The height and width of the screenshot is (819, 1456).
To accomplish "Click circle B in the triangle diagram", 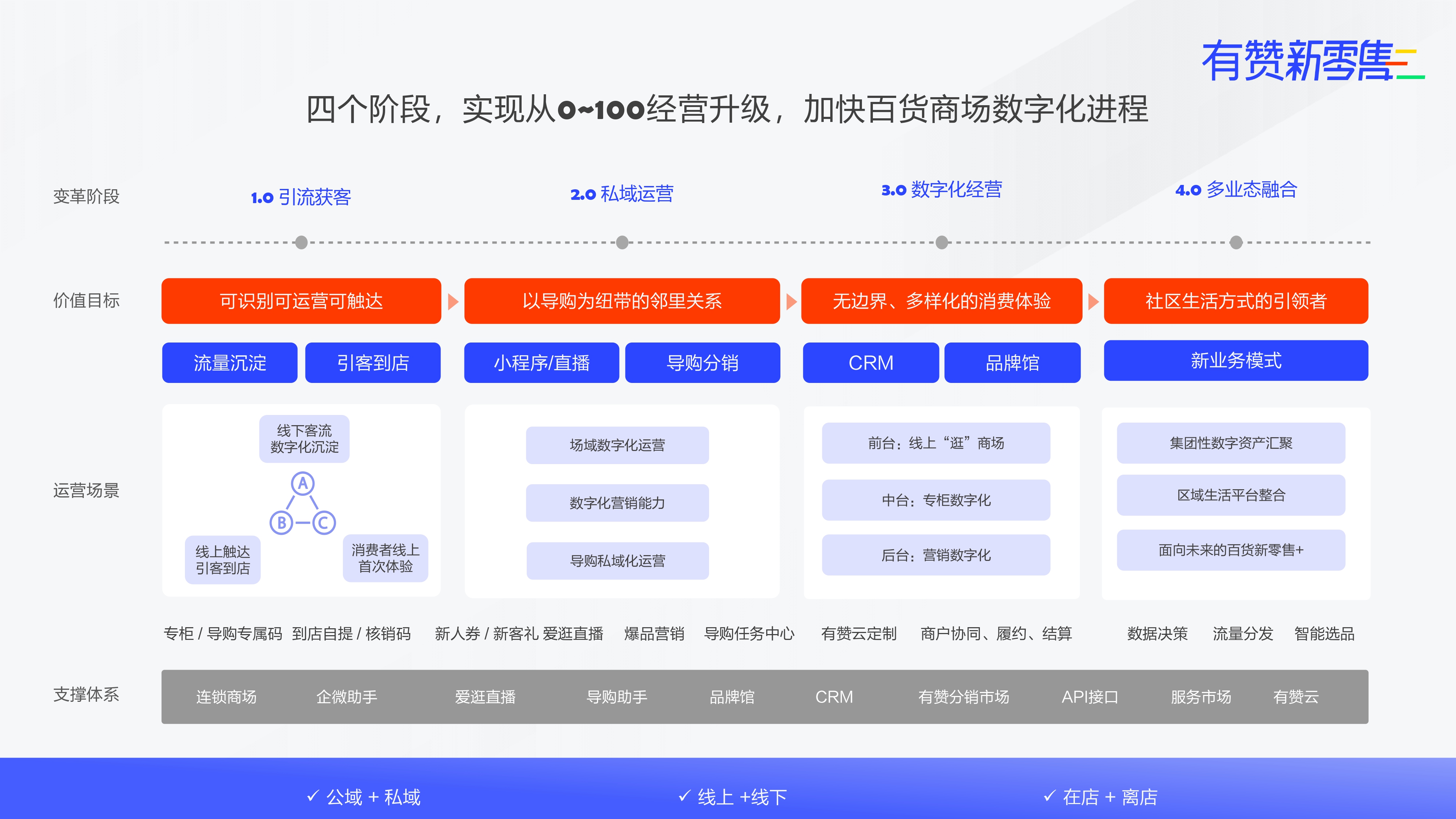I will (x=281, y=523).
